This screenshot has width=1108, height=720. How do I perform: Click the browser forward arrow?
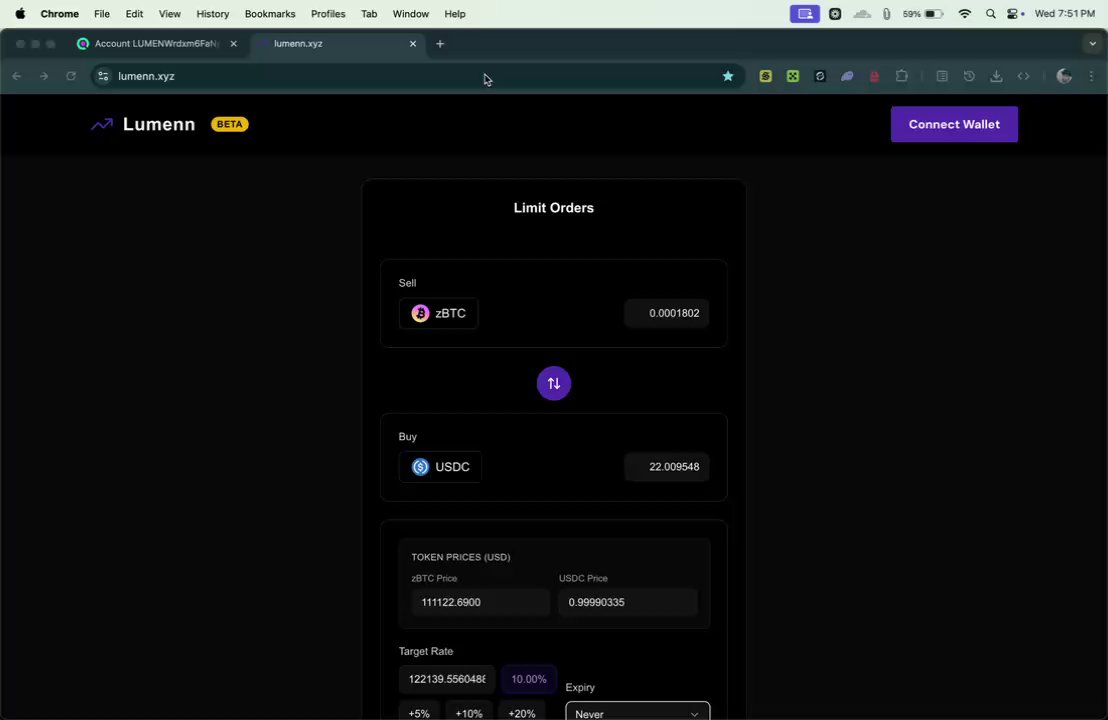(x=44, y=76)
